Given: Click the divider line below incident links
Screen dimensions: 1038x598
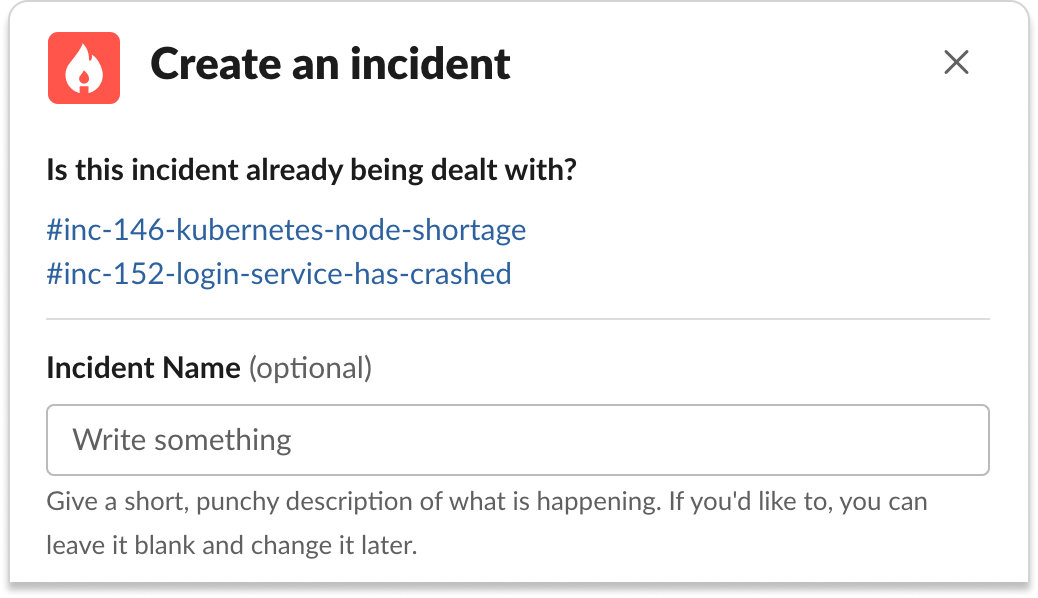Looking at the screenshot, I should (x=518, y=319).
